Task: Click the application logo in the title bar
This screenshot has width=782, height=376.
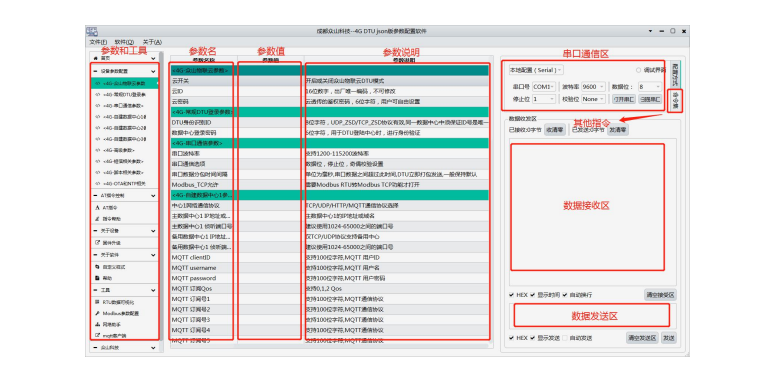Action: (91, 31)
